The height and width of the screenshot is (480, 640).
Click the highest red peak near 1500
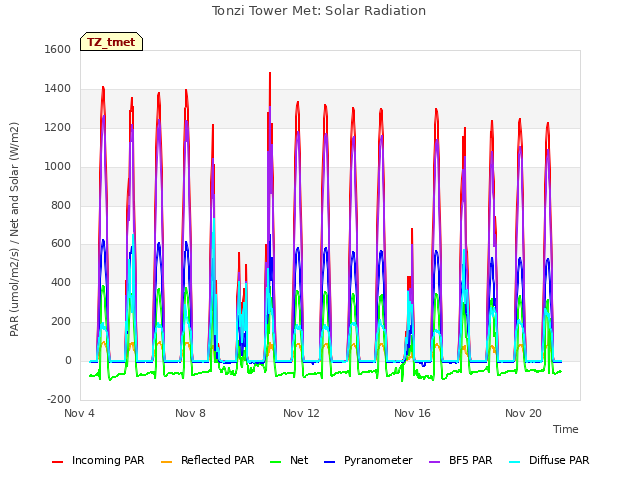[270, 74]
